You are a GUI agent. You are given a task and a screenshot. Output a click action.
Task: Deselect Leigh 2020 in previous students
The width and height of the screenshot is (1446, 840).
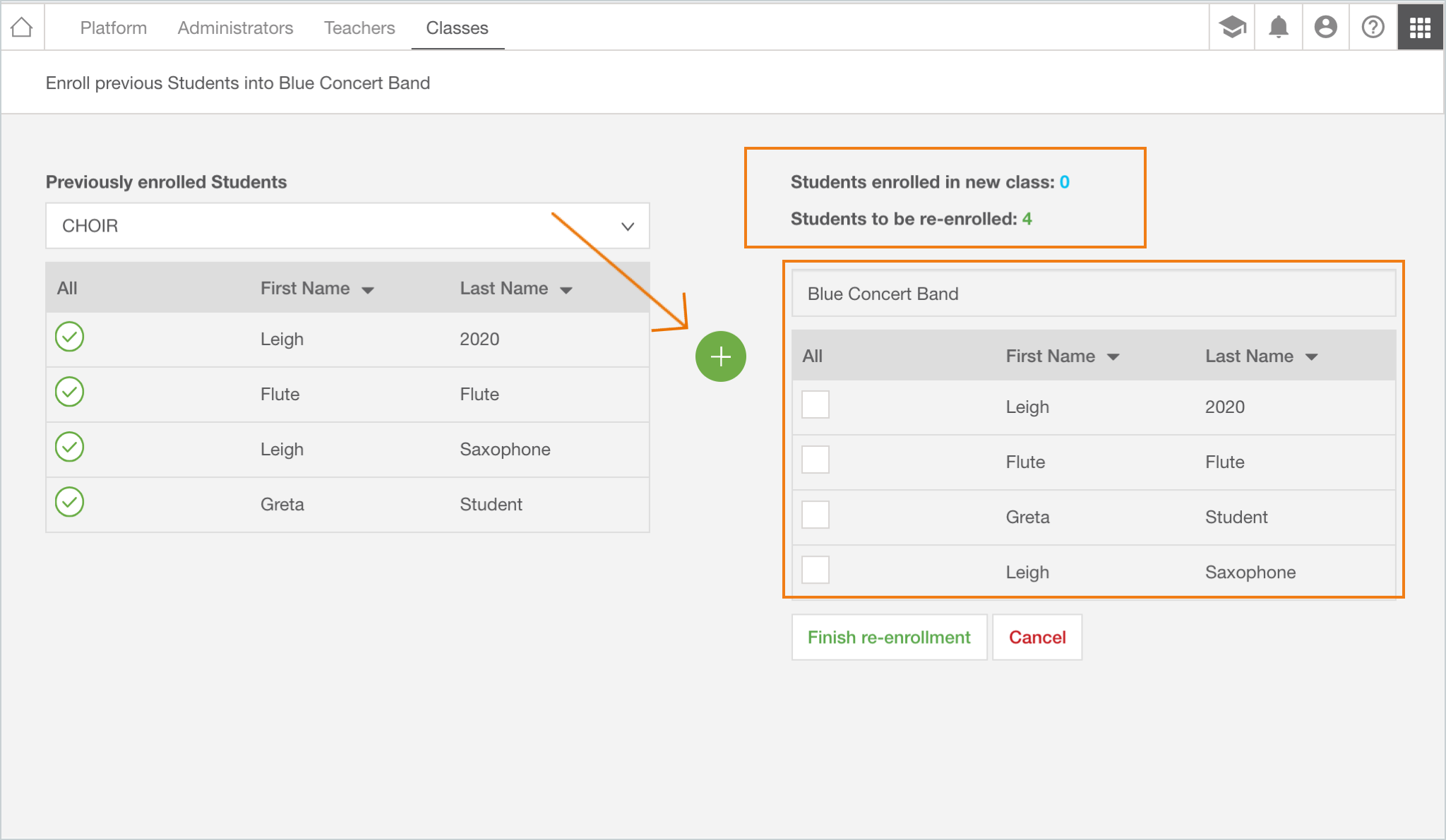(70, 337)
